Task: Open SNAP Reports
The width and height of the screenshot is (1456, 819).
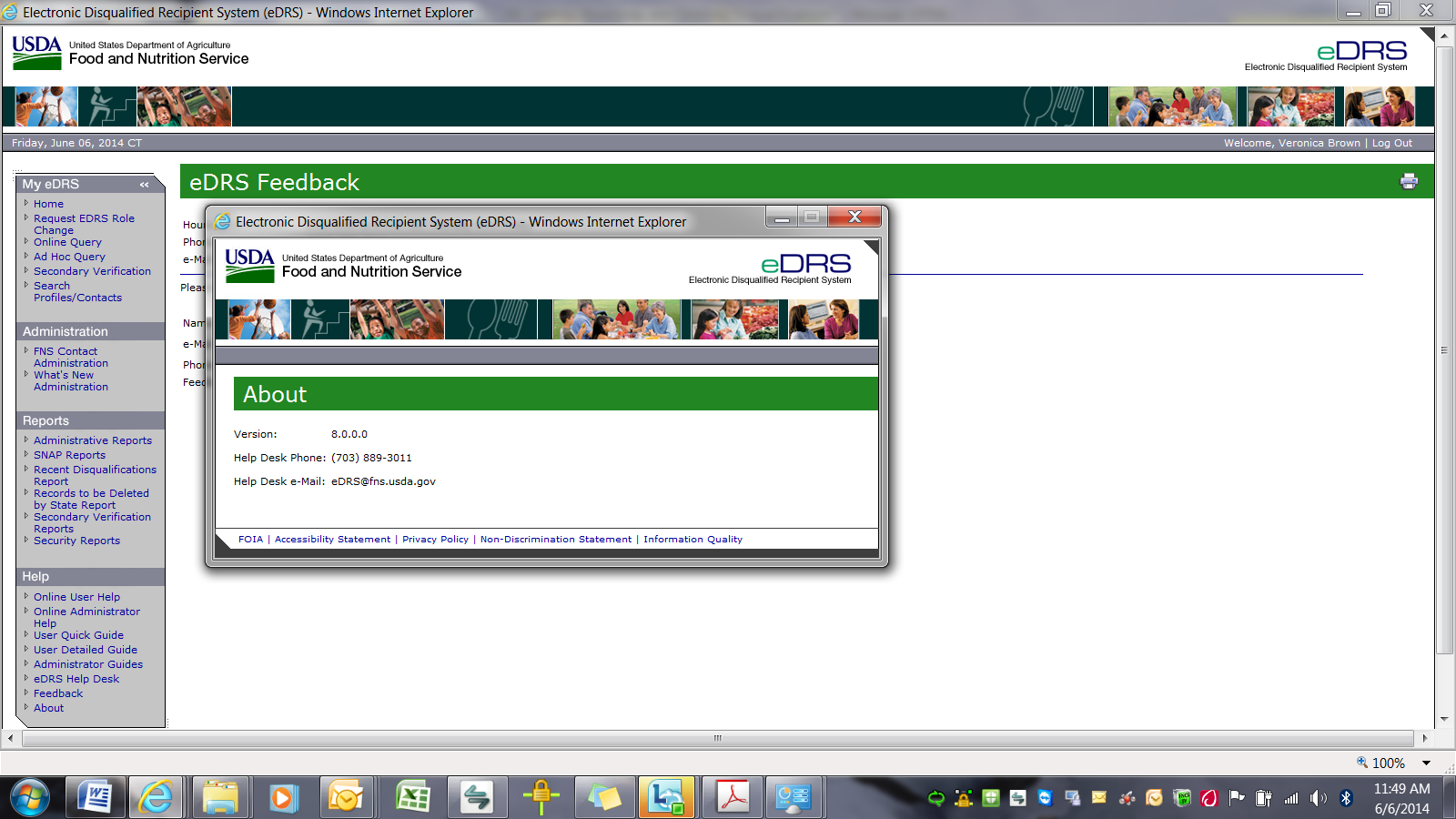Action: click(x=69, y=455)
